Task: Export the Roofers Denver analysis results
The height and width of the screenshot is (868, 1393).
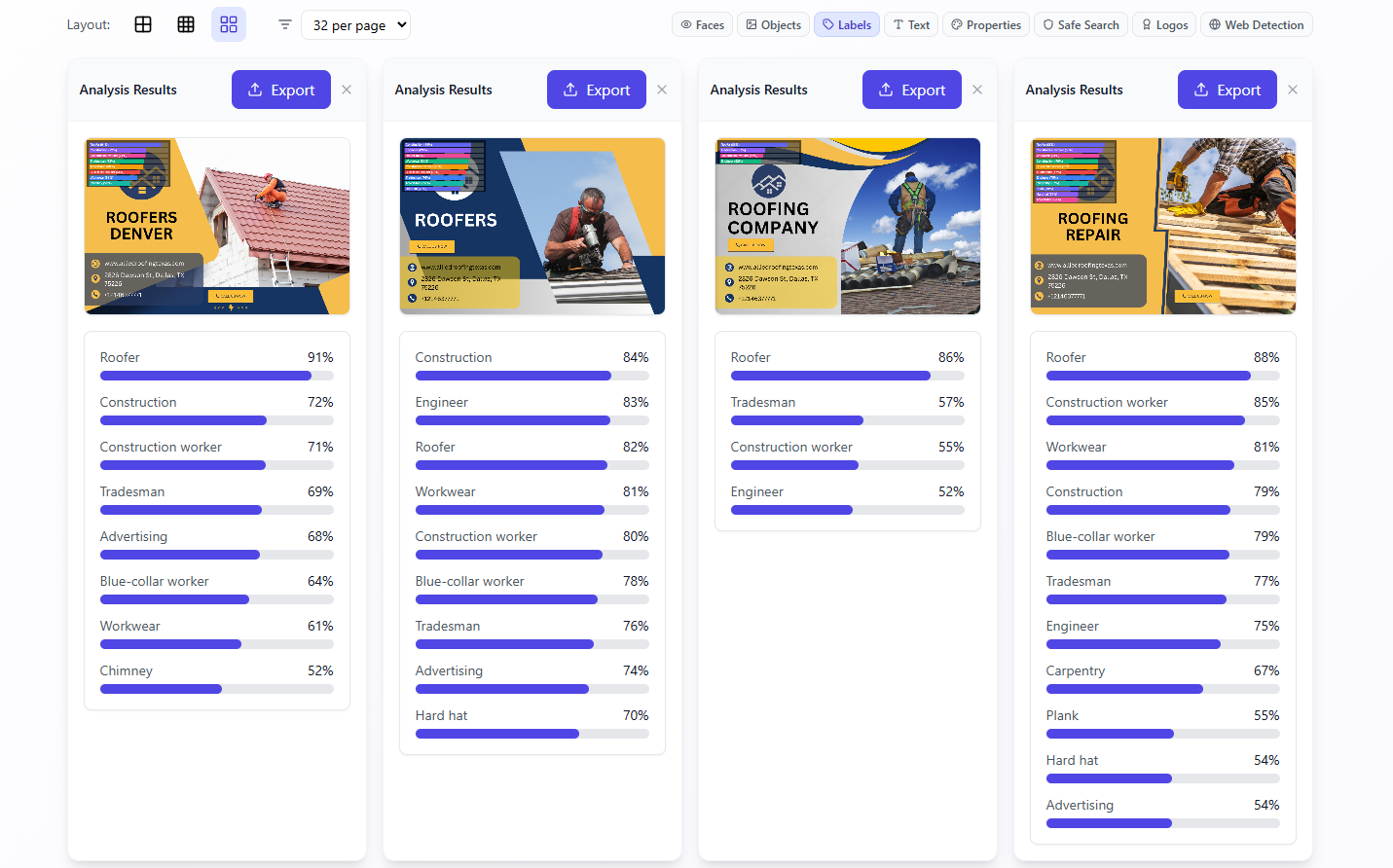Action: pyautogui.click(x=281, y=90)
